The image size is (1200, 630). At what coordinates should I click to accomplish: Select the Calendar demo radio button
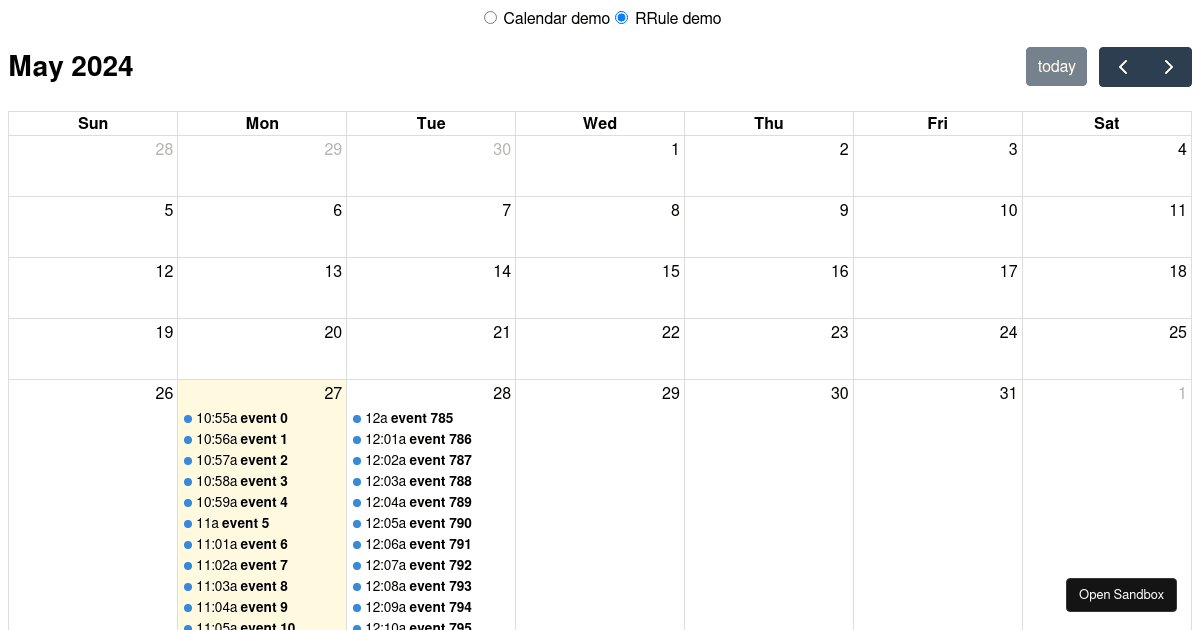point(490,17)
